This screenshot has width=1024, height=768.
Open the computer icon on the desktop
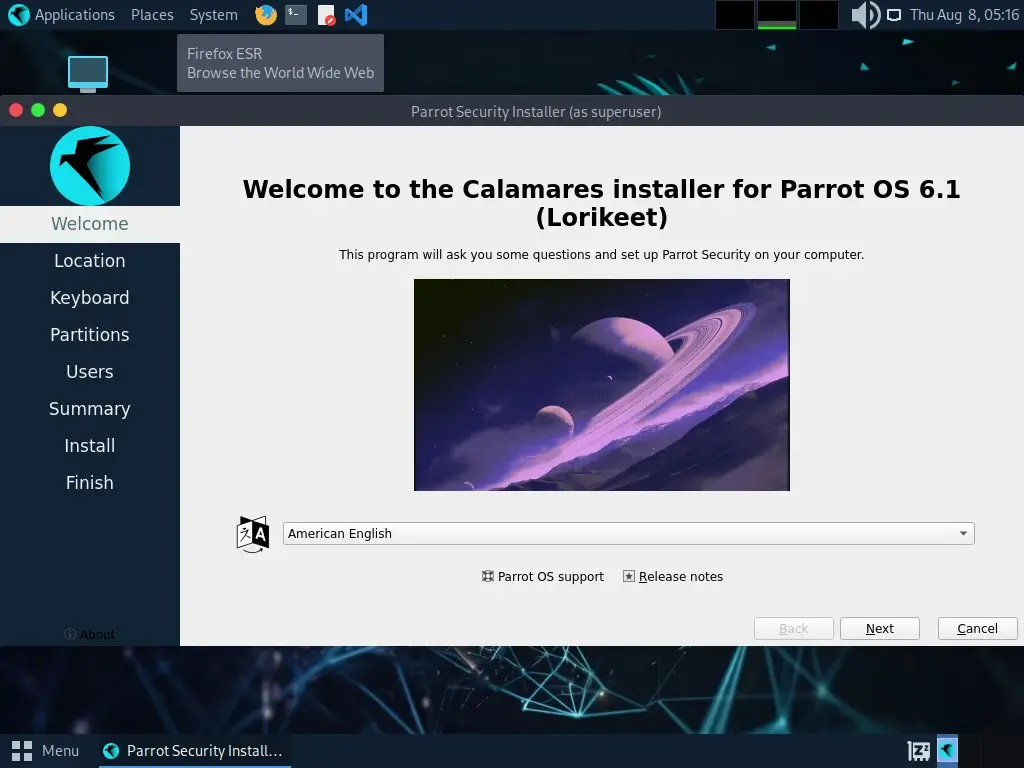88,73
